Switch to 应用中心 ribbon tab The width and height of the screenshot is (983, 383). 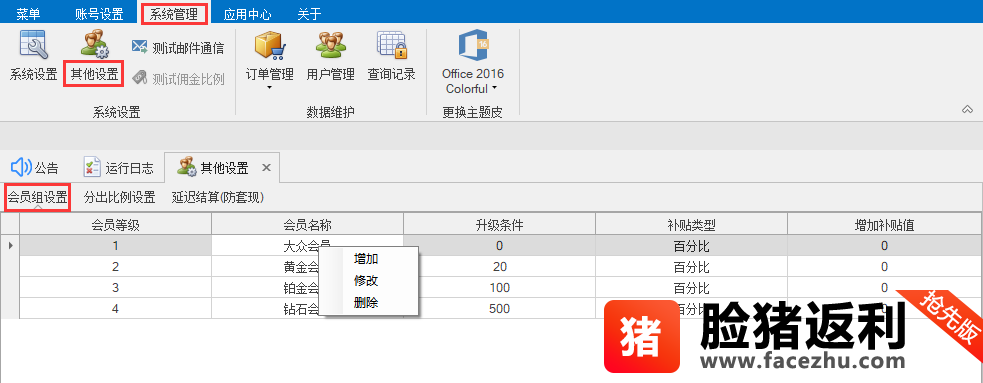[x=247, y=14]
